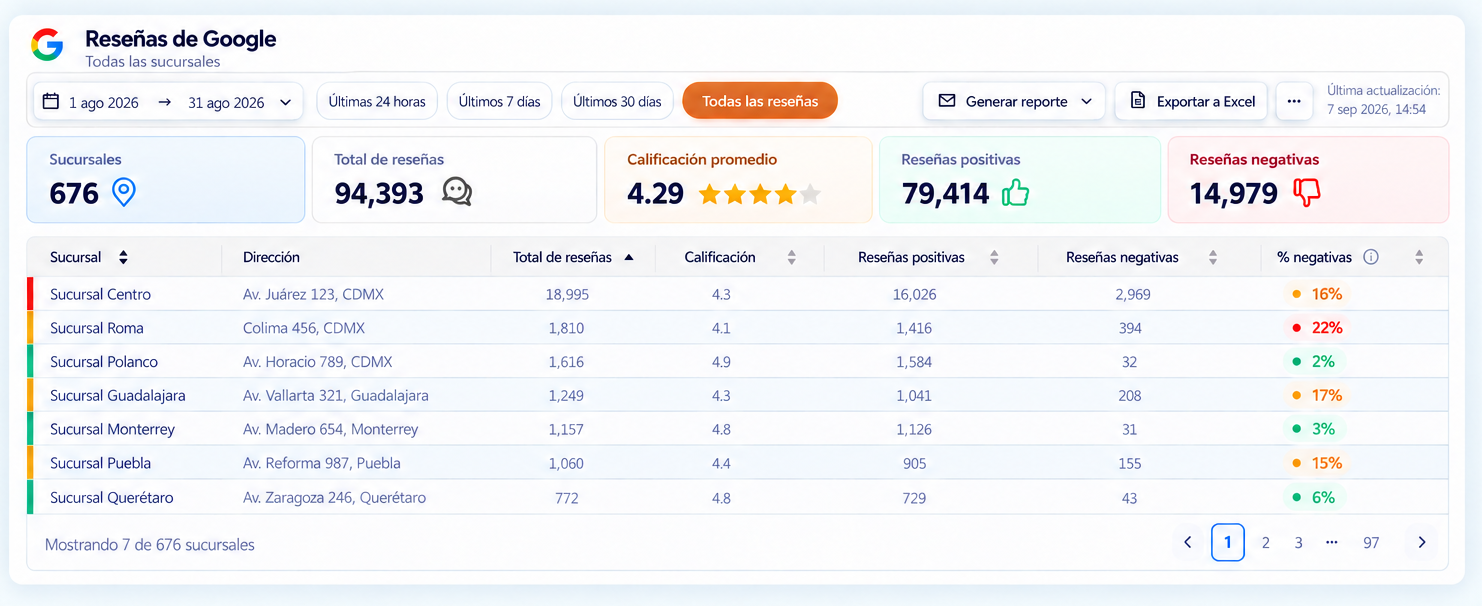The image size is (1482, 606).
Task: Go to page 3
Action: pos(1299,543)
